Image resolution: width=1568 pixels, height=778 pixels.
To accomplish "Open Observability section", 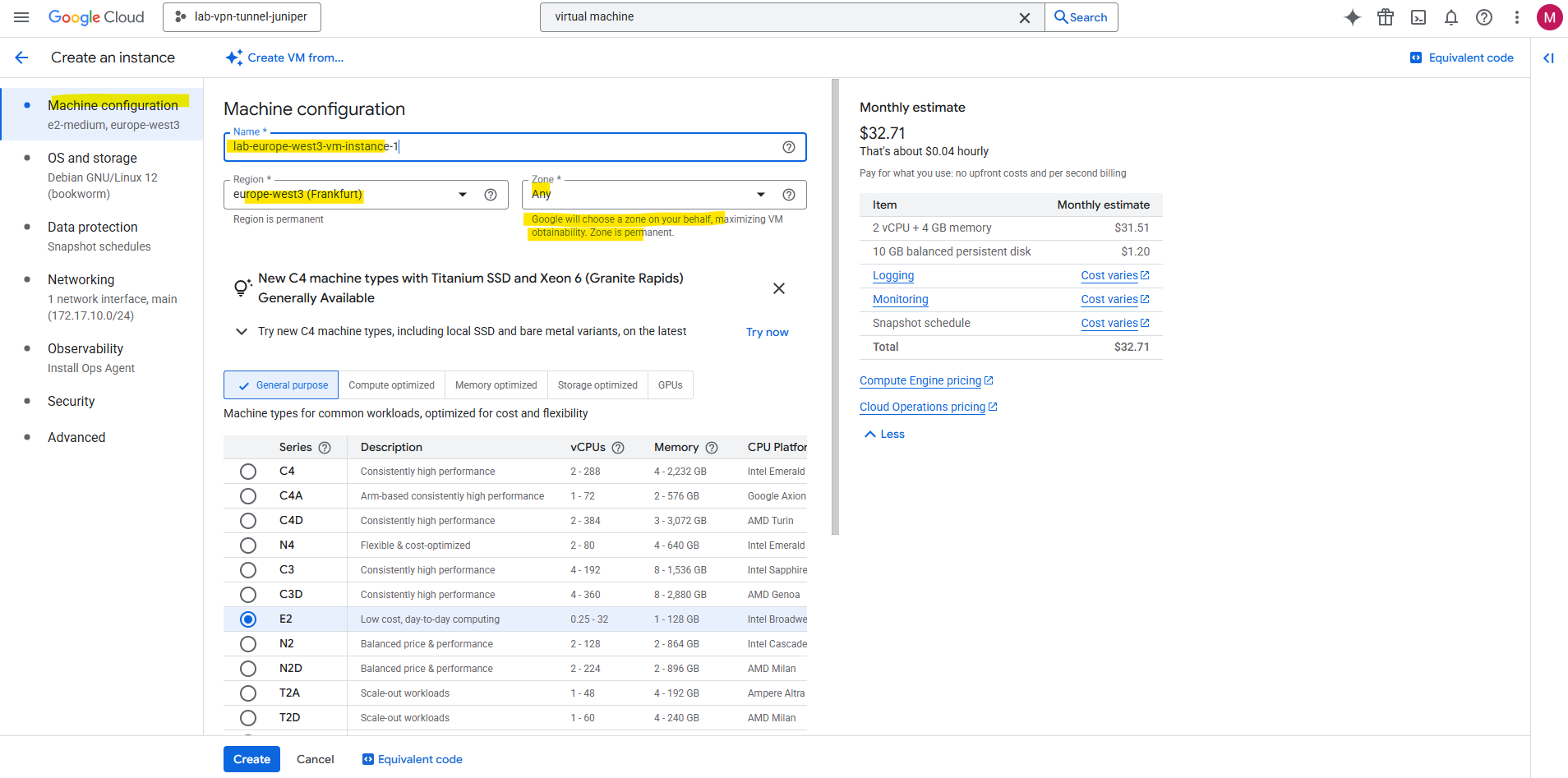I will pyautogui.click(x=102, y=358).
